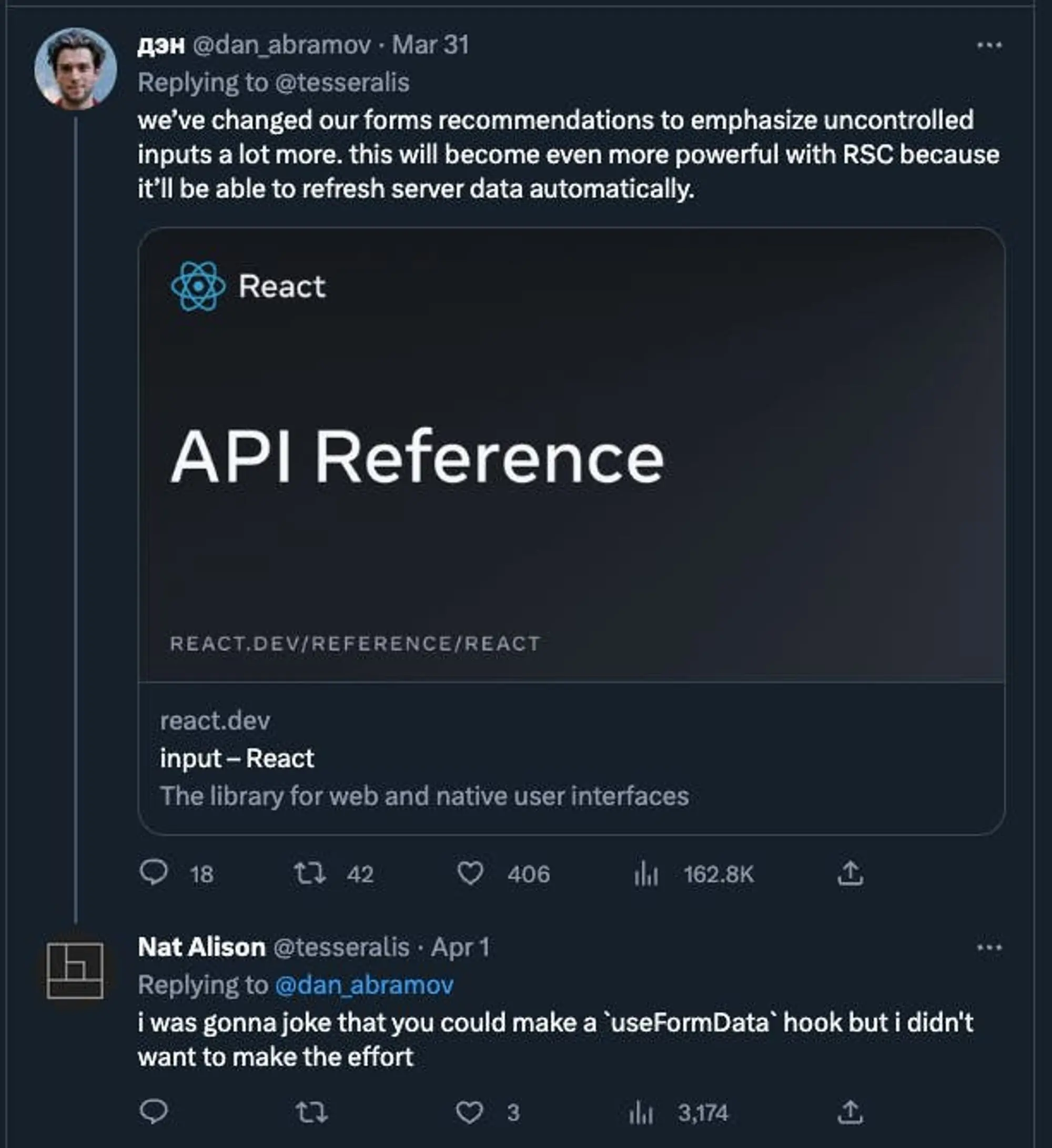Open Dan Abramov's profile picture

click(76, 69)
